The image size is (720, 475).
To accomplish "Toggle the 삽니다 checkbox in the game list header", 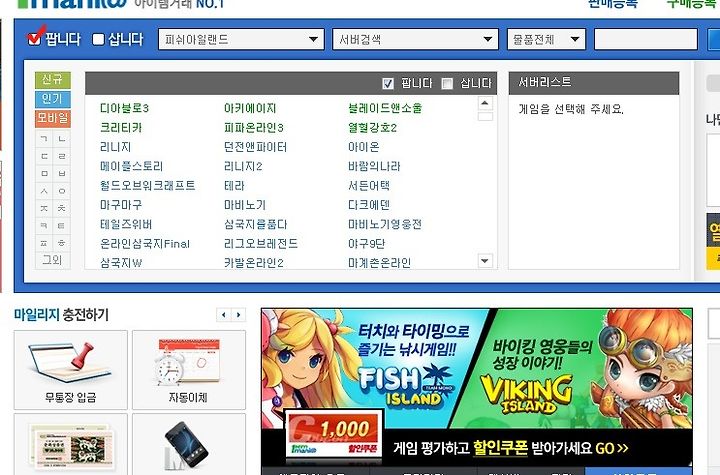I will pos(447,84).
